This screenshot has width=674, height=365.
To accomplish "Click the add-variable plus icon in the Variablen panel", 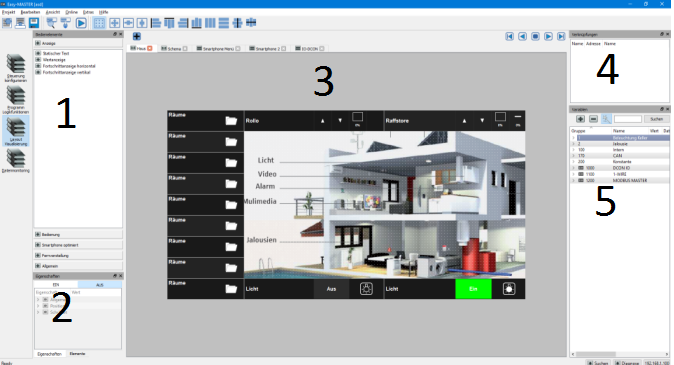I will click(x=580, y=119).
